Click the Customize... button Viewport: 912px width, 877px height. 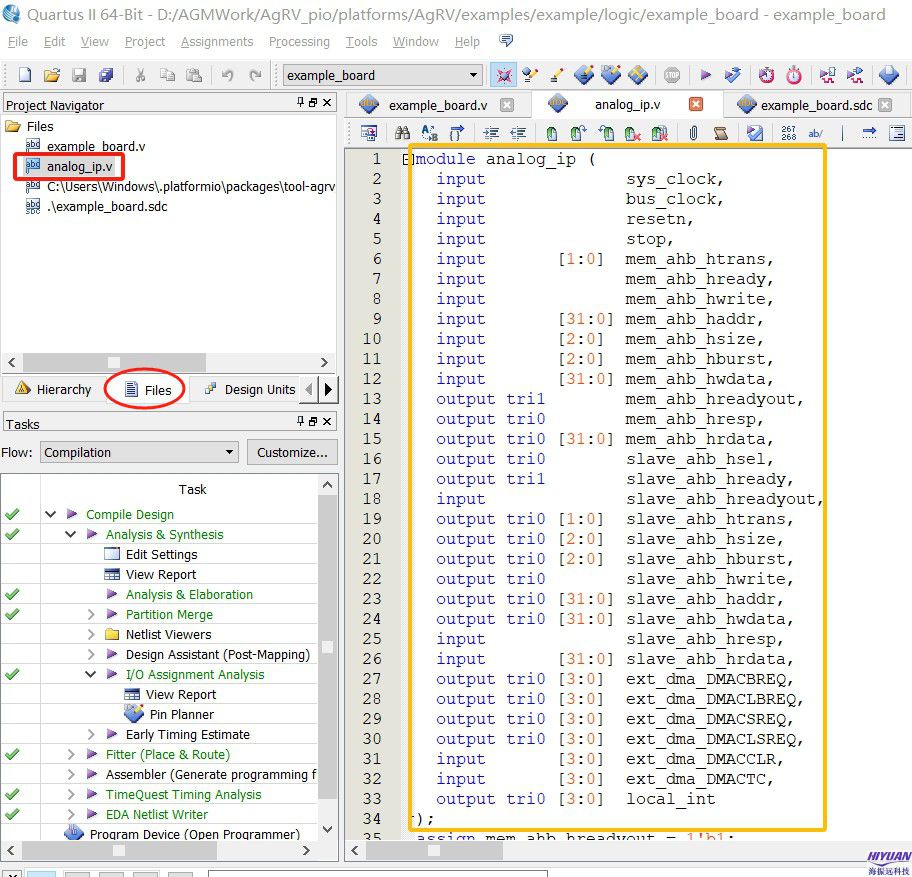pos(291,452)
